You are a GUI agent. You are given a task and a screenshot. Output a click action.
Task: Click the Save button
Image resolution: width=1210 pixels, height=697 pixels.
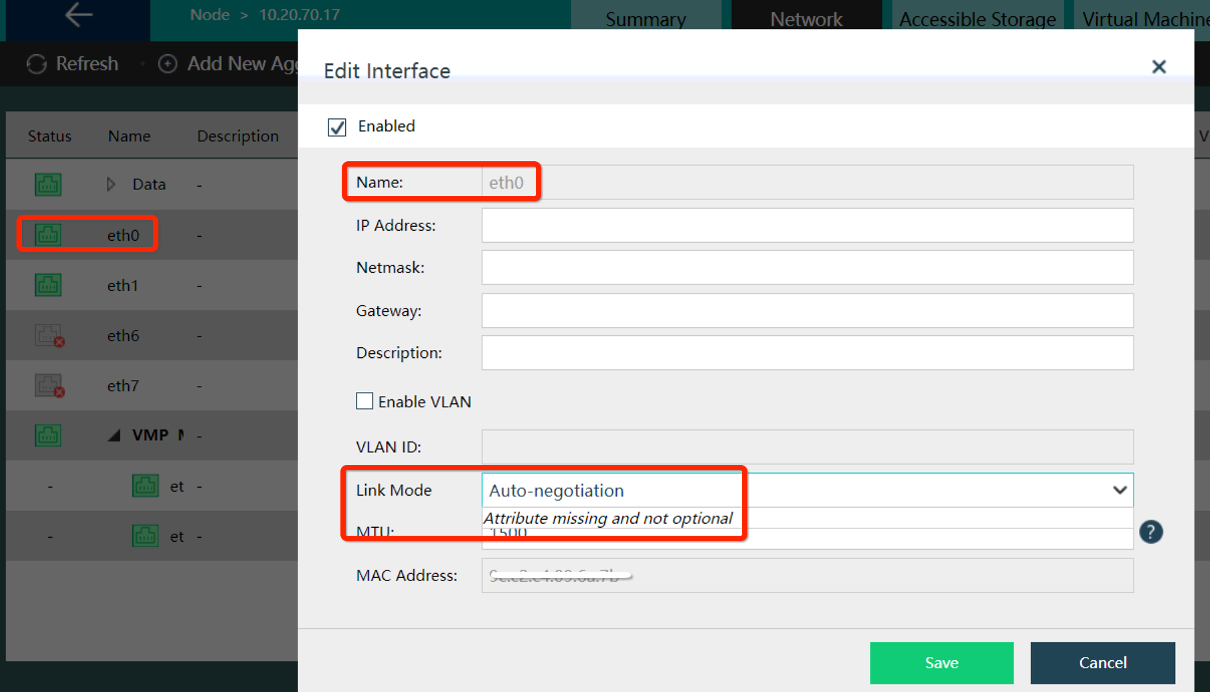coord(942,663)
